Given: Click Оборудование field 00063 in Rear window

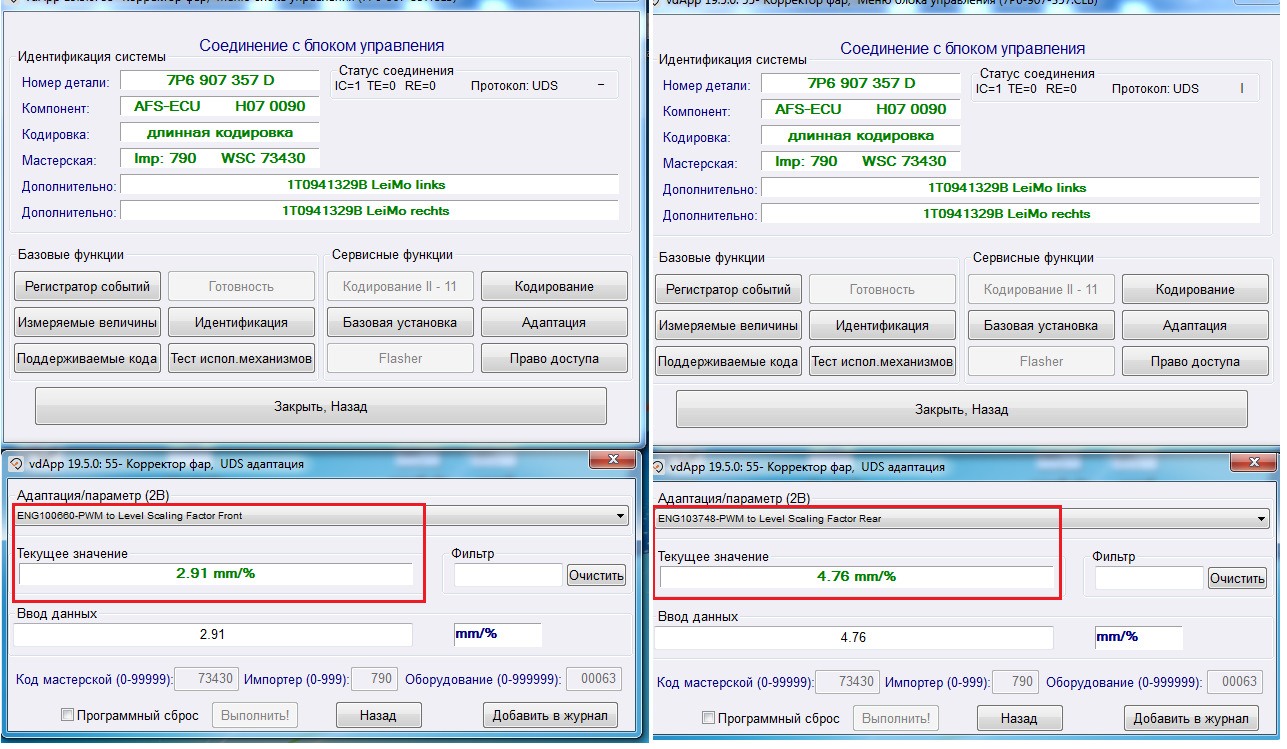Looking at the screenshot, I should tap(1235, 682).
